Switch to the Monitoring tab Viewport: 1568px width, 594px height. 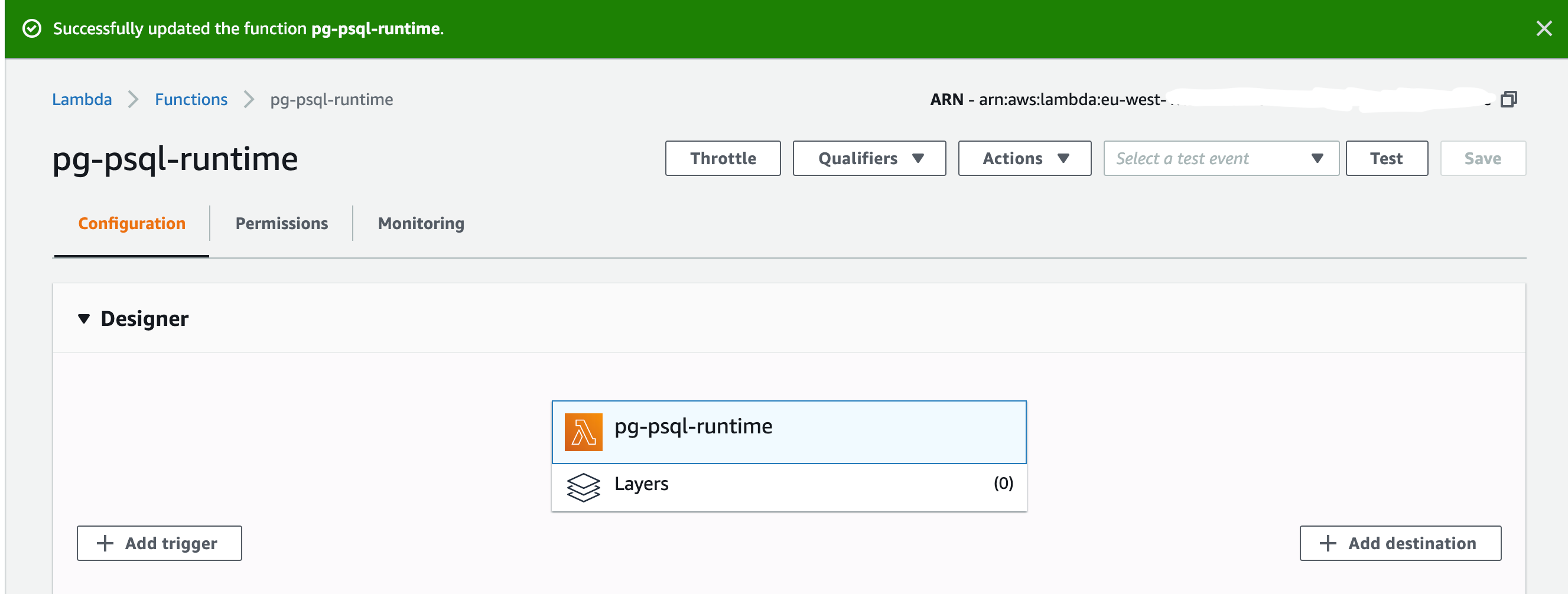pyautogui.click(x=421, y=223)
